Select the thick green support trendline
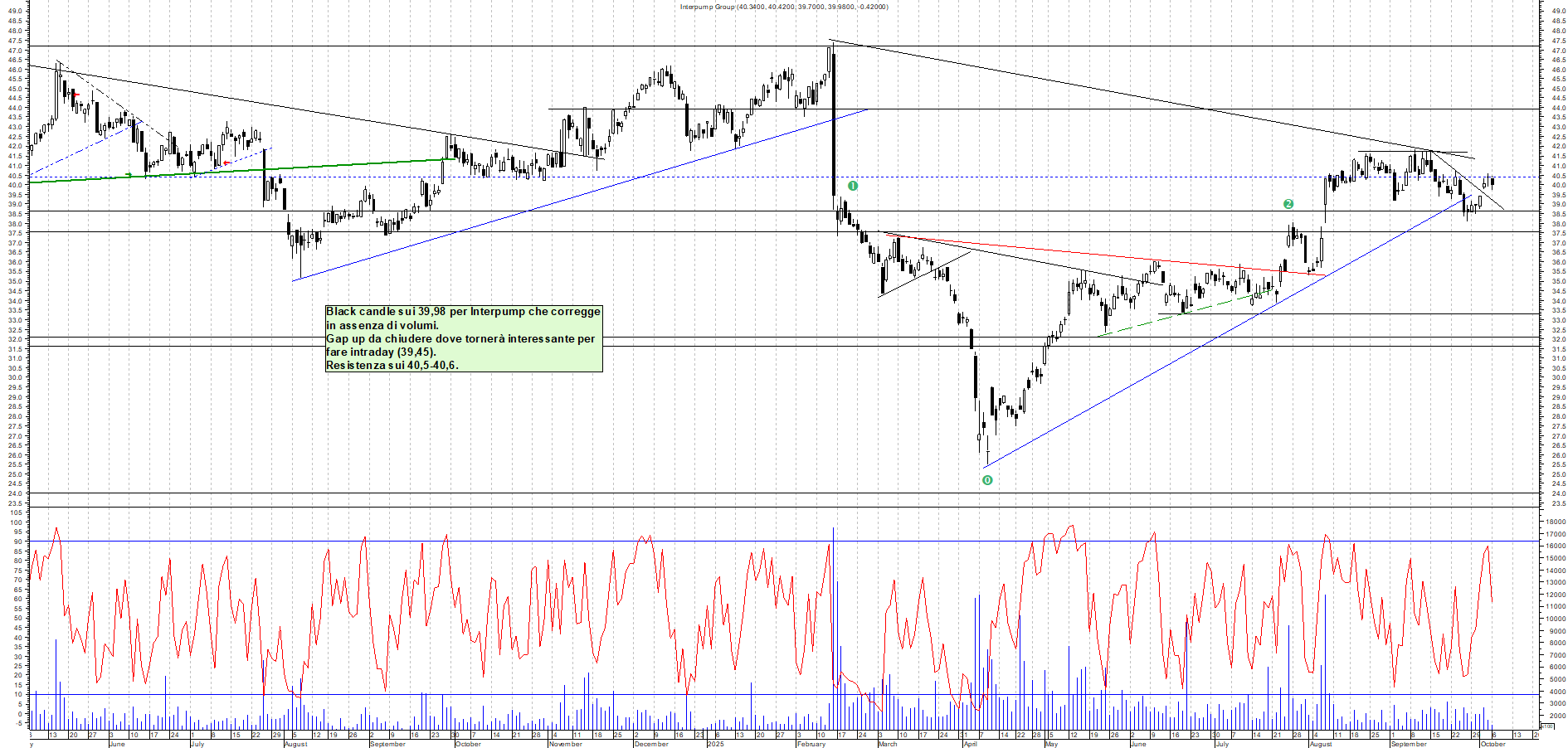The width and height of the screenshot is (1568, 748). [249, 169]
